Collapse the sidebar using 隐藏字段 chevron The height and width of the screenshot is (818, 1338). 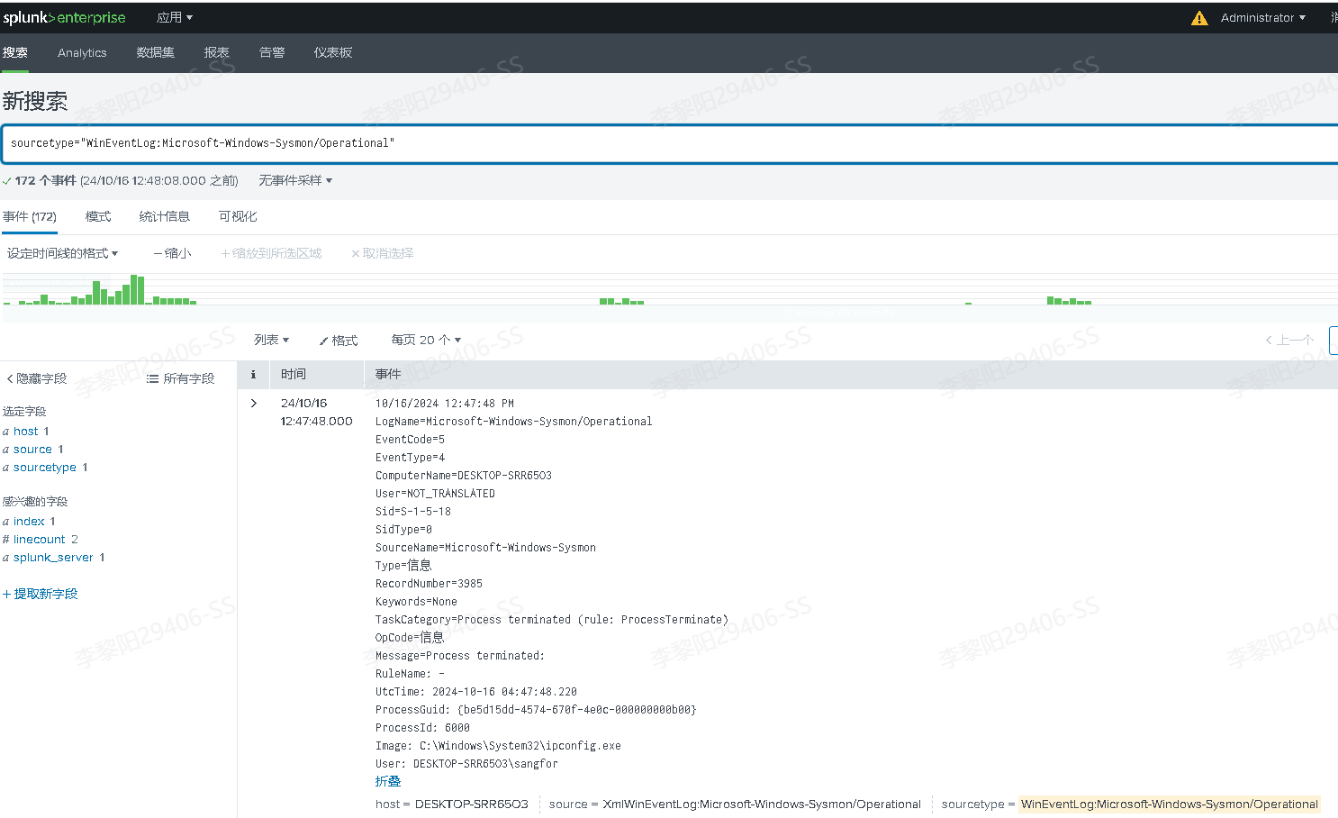[x=10, y=378]
